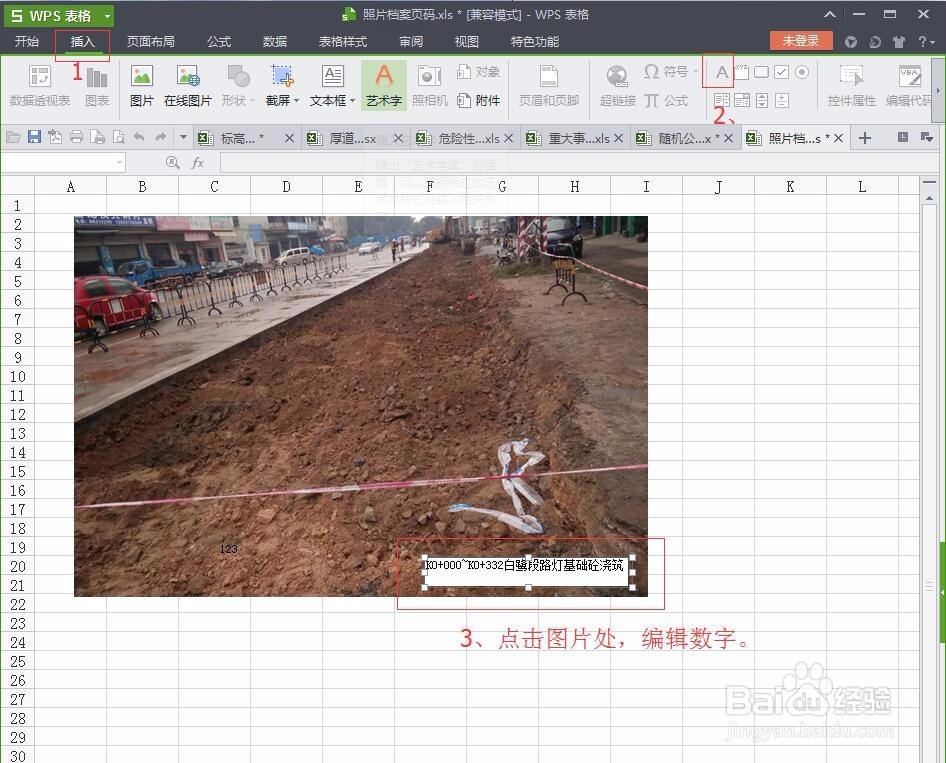Insert an attachment with 附件
This screenshot has width=946, height=763.
(478, 100)
